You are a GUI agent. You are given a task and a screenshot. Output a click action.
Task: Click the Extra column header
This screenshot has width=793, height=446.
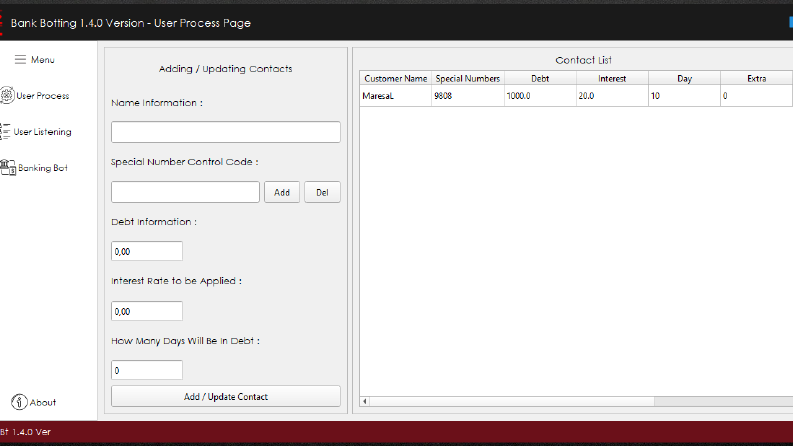[x=757, y=78]
